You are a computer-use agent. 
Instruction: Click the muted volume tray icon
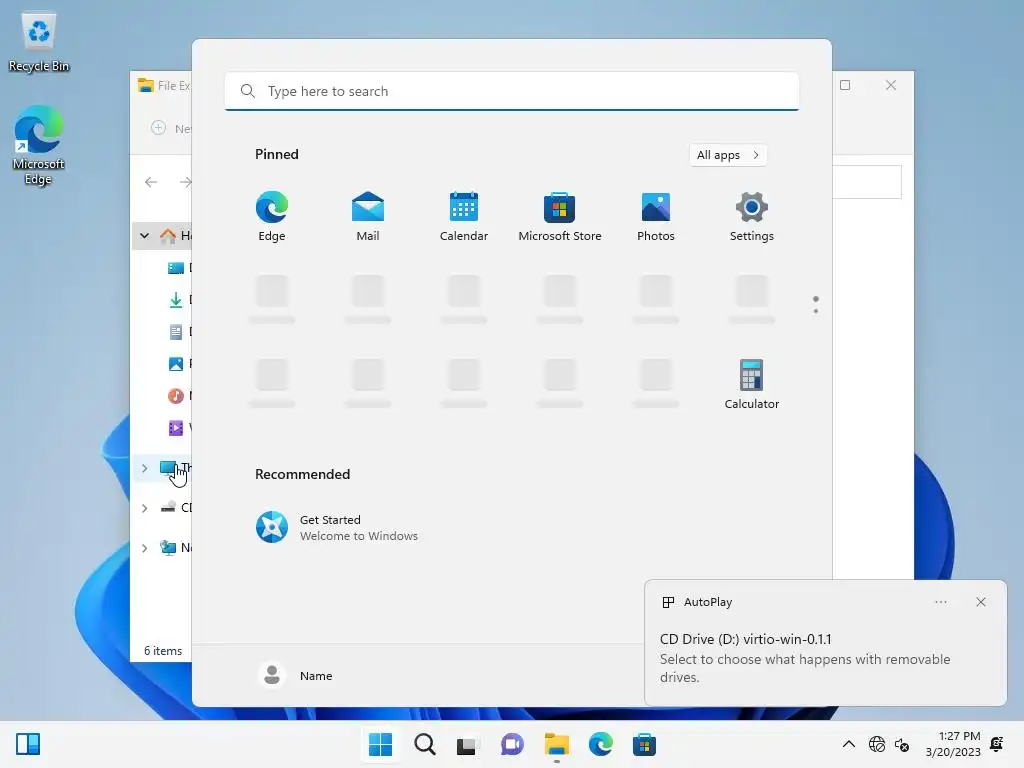(x=903, y=744)
